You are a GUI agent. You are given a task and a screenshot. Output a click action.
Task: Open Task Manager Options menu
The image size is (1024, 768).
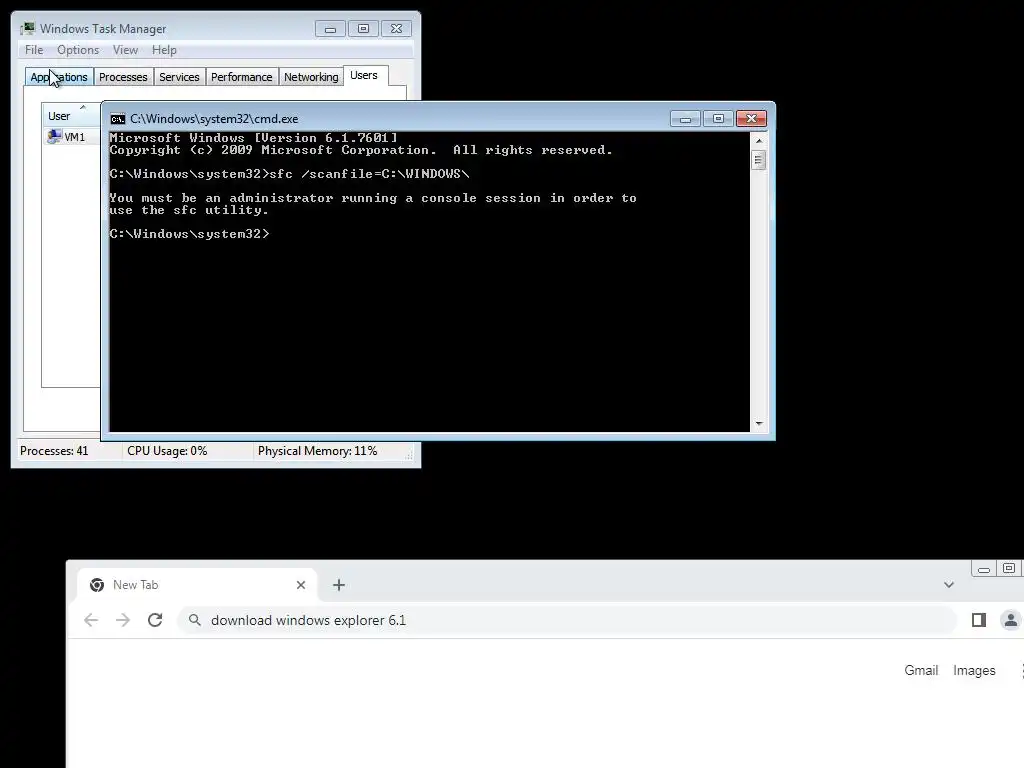78,50
